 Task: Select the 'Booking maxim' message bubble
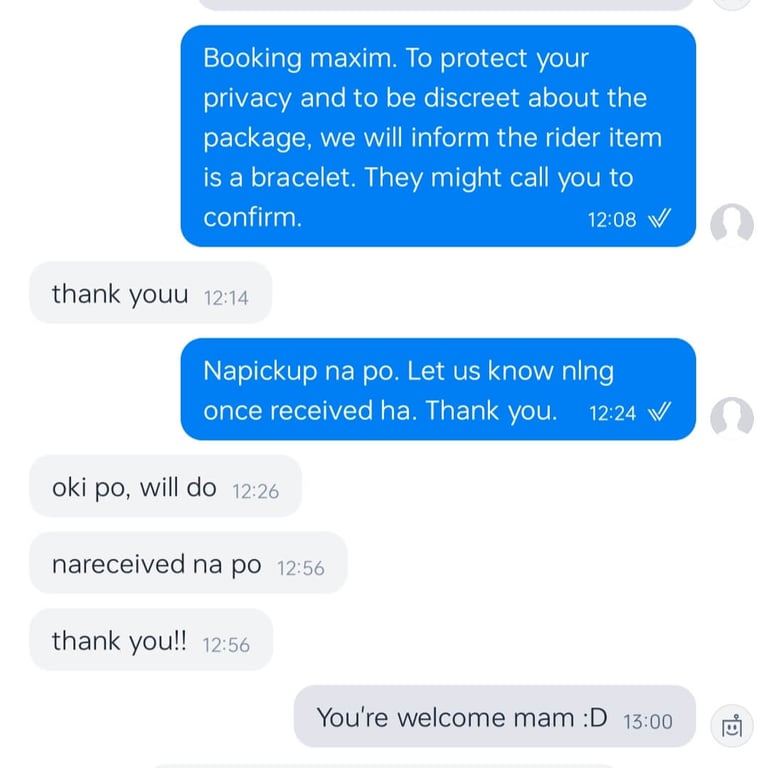(x=438, y=136)
